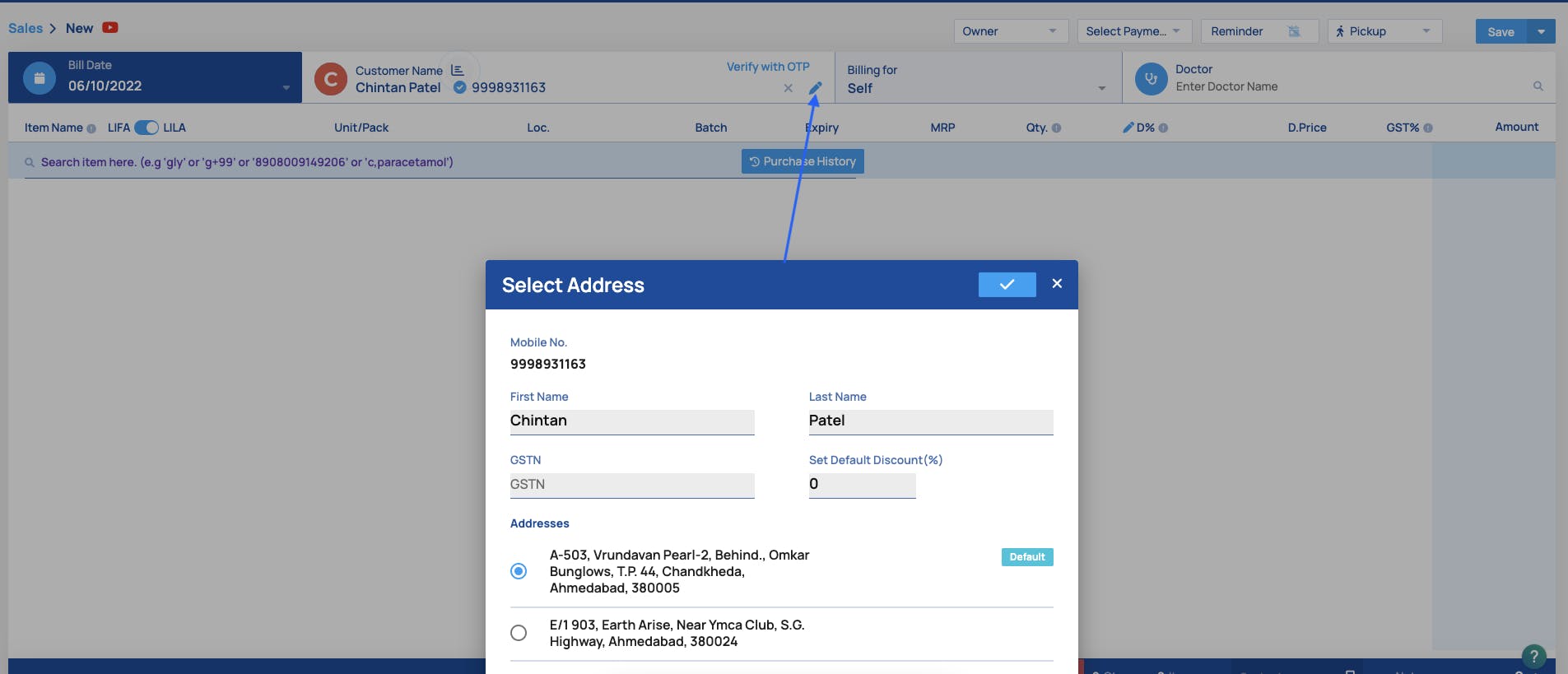Click the verified badge next to Chintan Patel
The height and width of the screenshot is (674, 1568).
(x=460, y=87)
